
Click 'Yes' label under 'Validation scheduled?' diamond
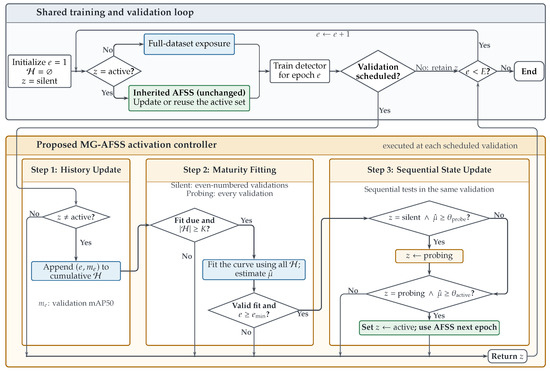[x=384, y=110]
